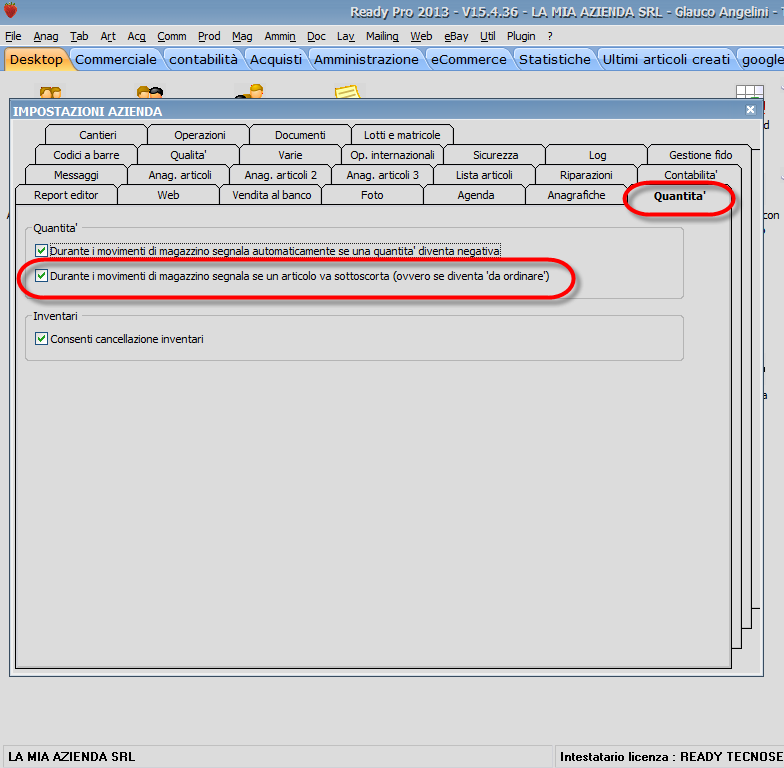The image size is (784, 768).
Task: Select the Qualita' settings tab
Action: (x=188, y=154)
